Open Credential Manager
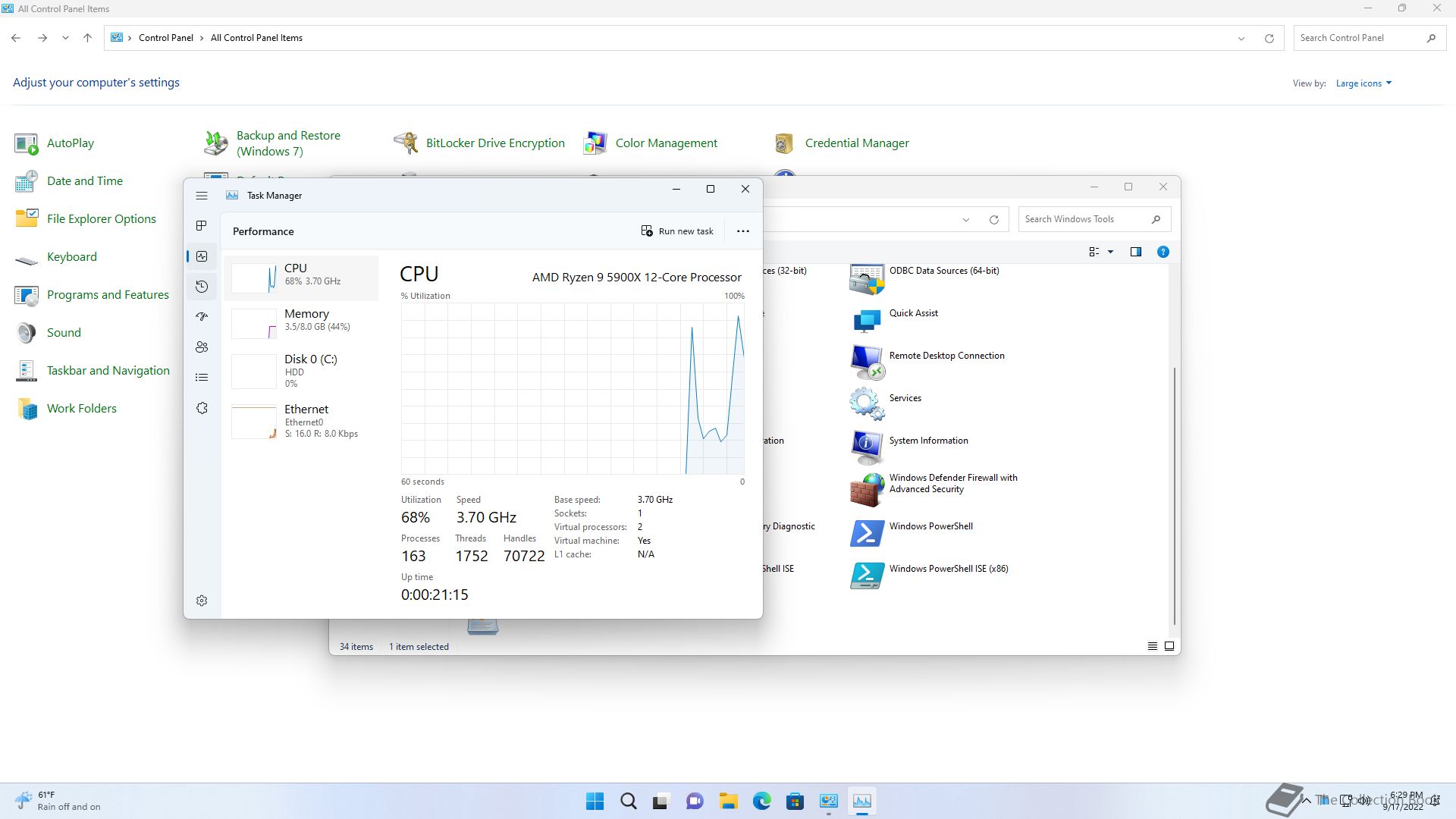This screenshot has width=1456, height=819. coord(840,143)
